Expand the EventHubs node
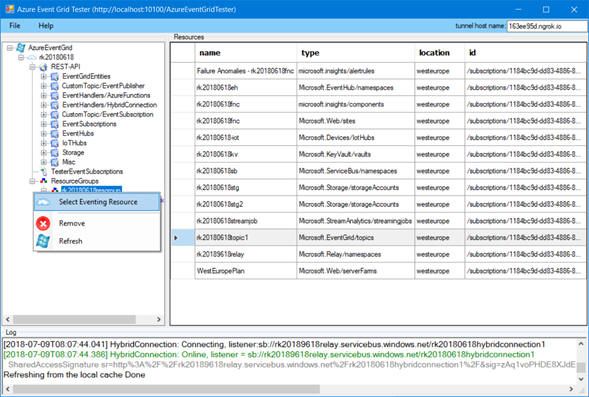The height and width of the screenshot is (397, 589). [44, 134]
